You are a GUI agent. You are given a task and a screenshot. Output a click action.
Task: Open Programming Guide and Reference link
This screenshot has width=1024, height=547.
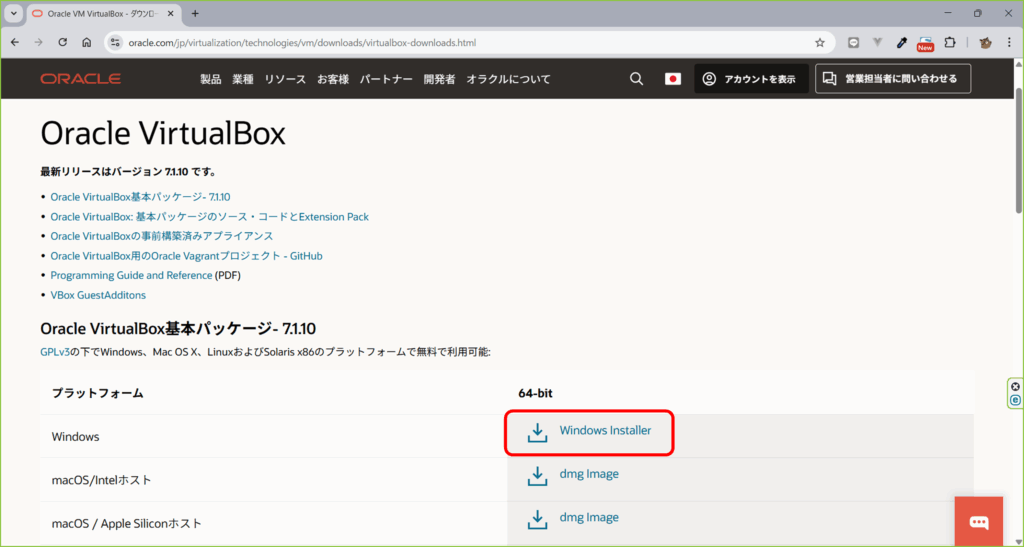point(131,275)
